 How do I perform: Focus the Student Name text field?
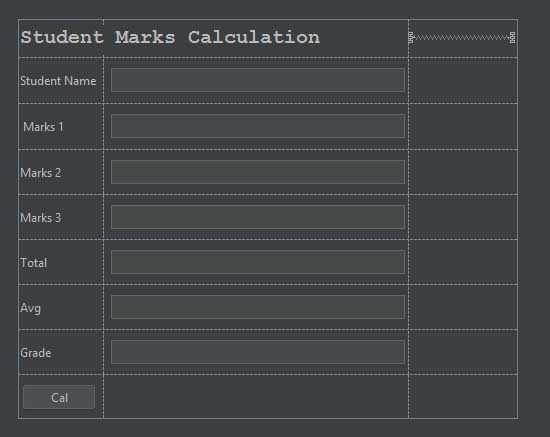click(x=258, y=80)
